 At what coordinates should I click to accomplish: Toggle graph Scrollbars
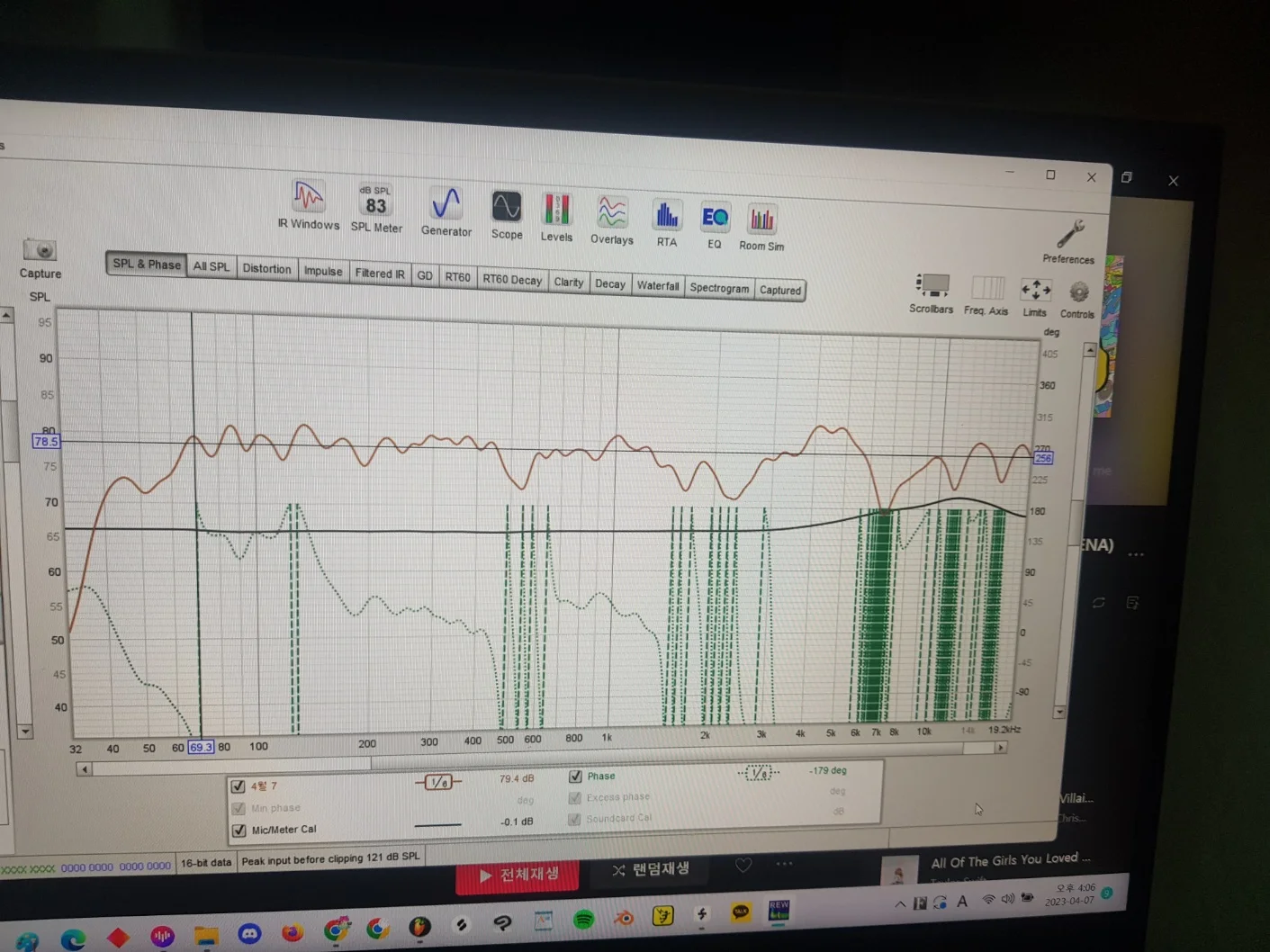pyautogui.click(x=932, y=293)
